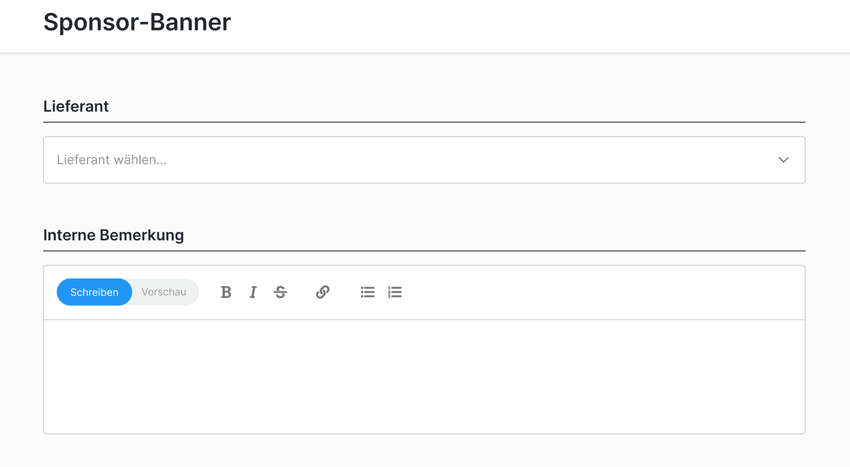Insert a numbered list
850x467 pixels.
coord(395,292)
